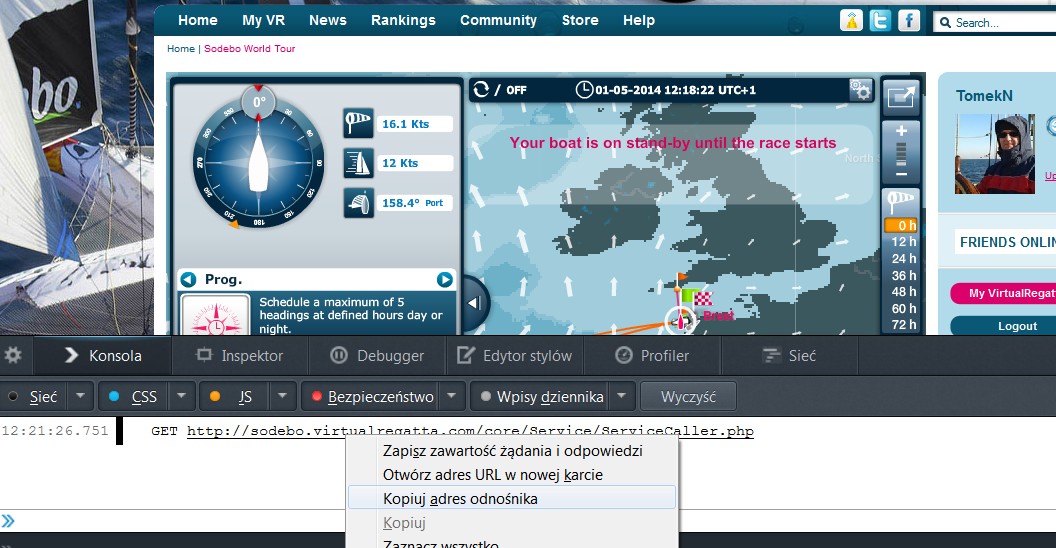Select the 36 h wind forecast

[x=902, y=275]
